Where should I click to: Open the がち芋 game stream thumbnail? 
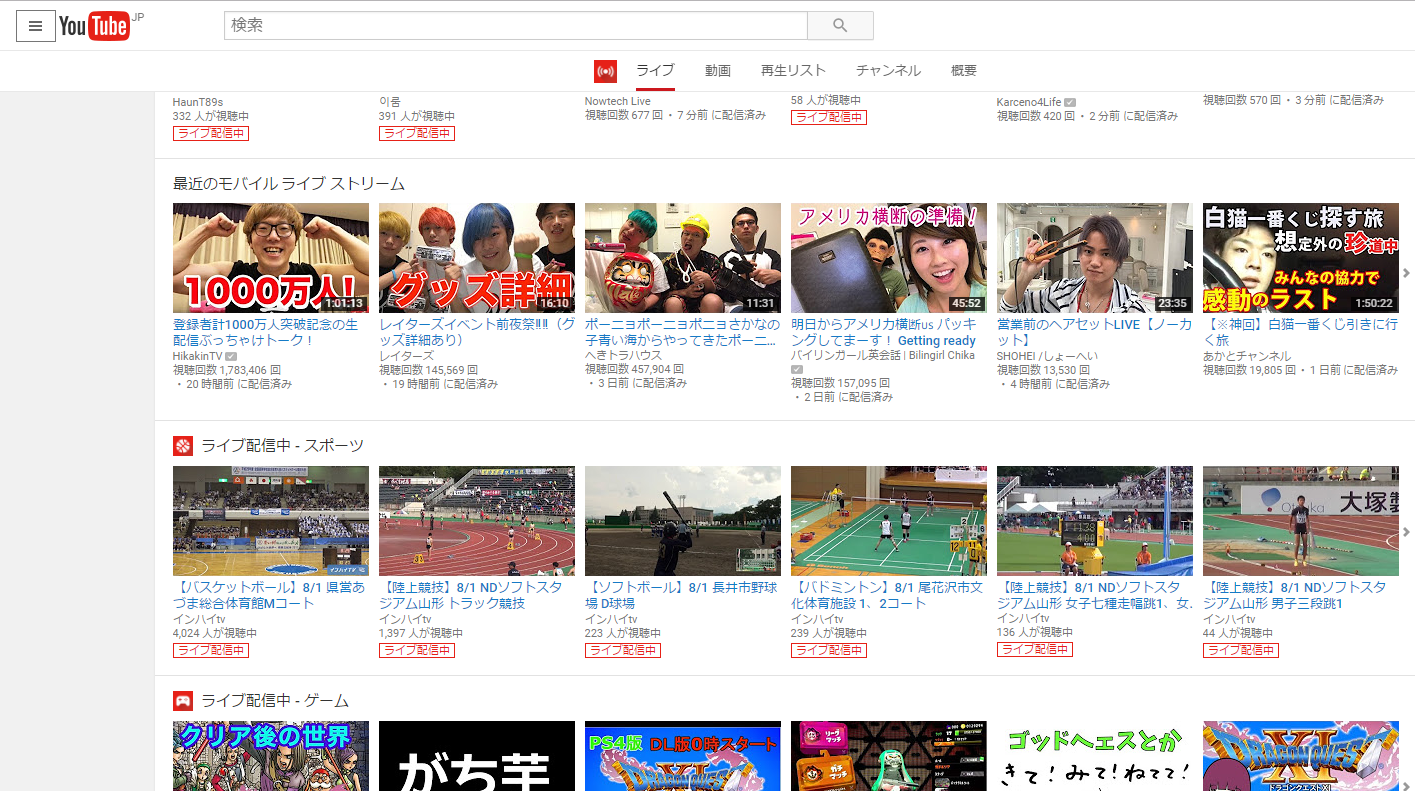[477, 756]
